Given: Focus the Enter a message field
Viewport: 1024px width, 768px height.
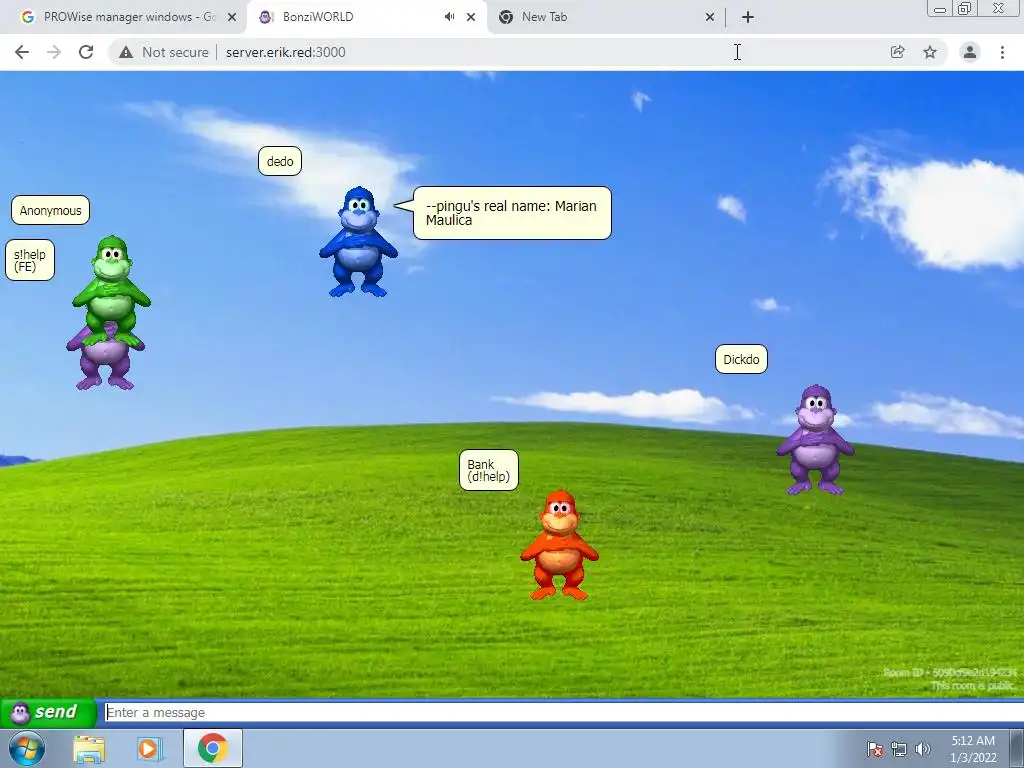Looking at the screenshot, I should (x=563, y=712).
